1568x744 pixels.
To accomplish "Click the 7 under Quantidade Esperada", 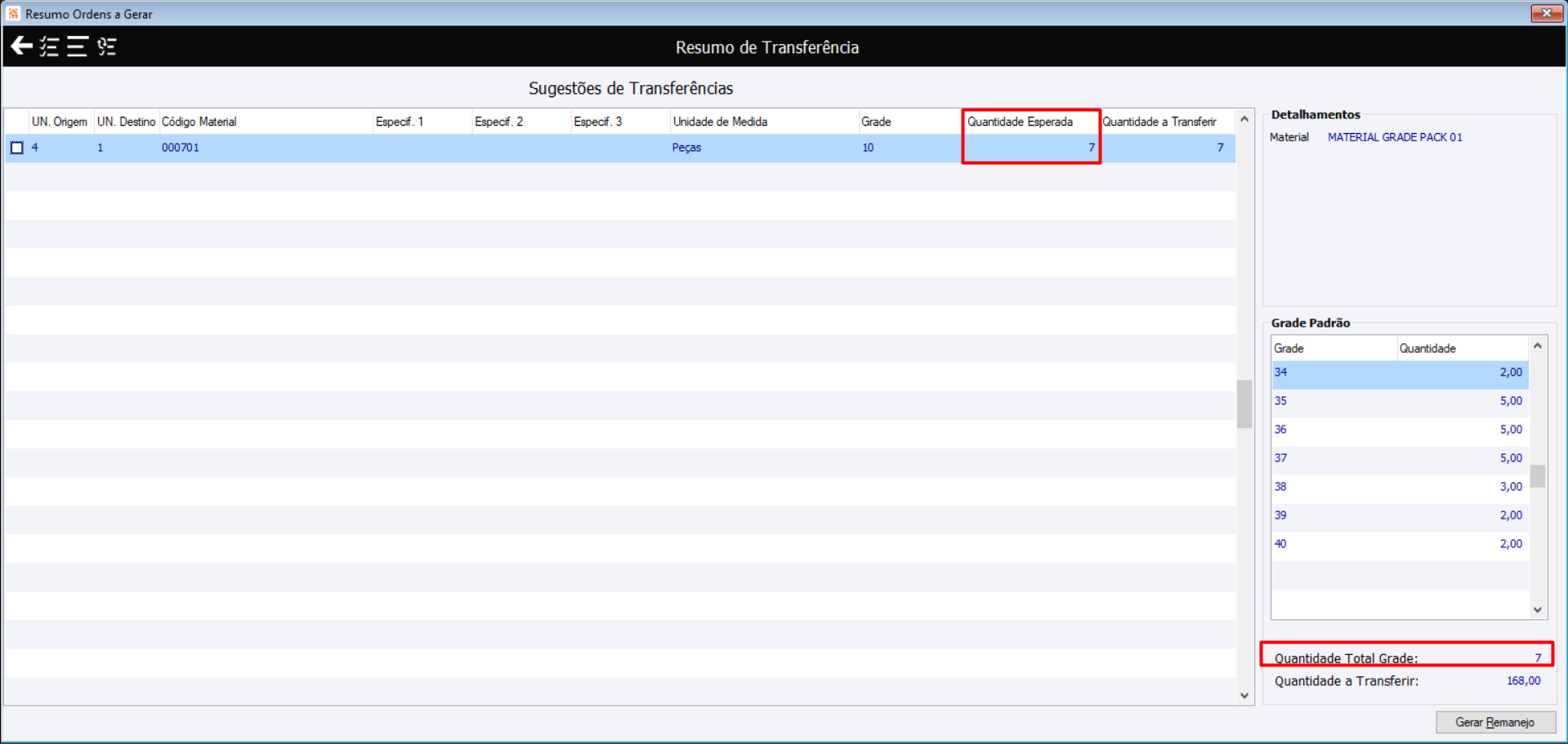I will (x=1091, y=148).
